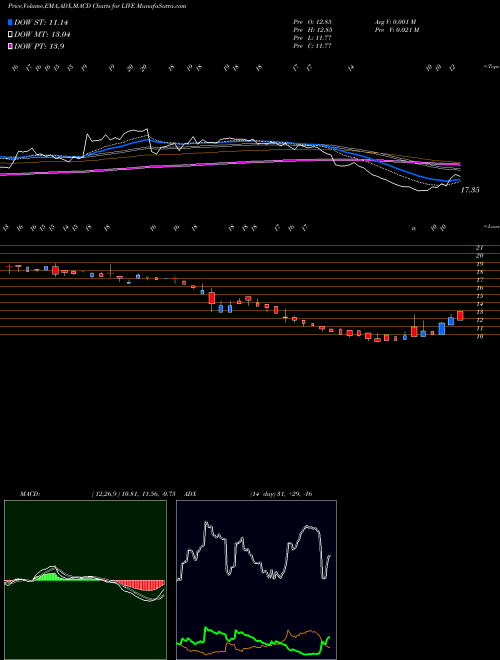Viewport: 500px width, 660px height.
Task: Click the 'DOW PT: 13.9' legend text
Action: click(x=39, y=47)
